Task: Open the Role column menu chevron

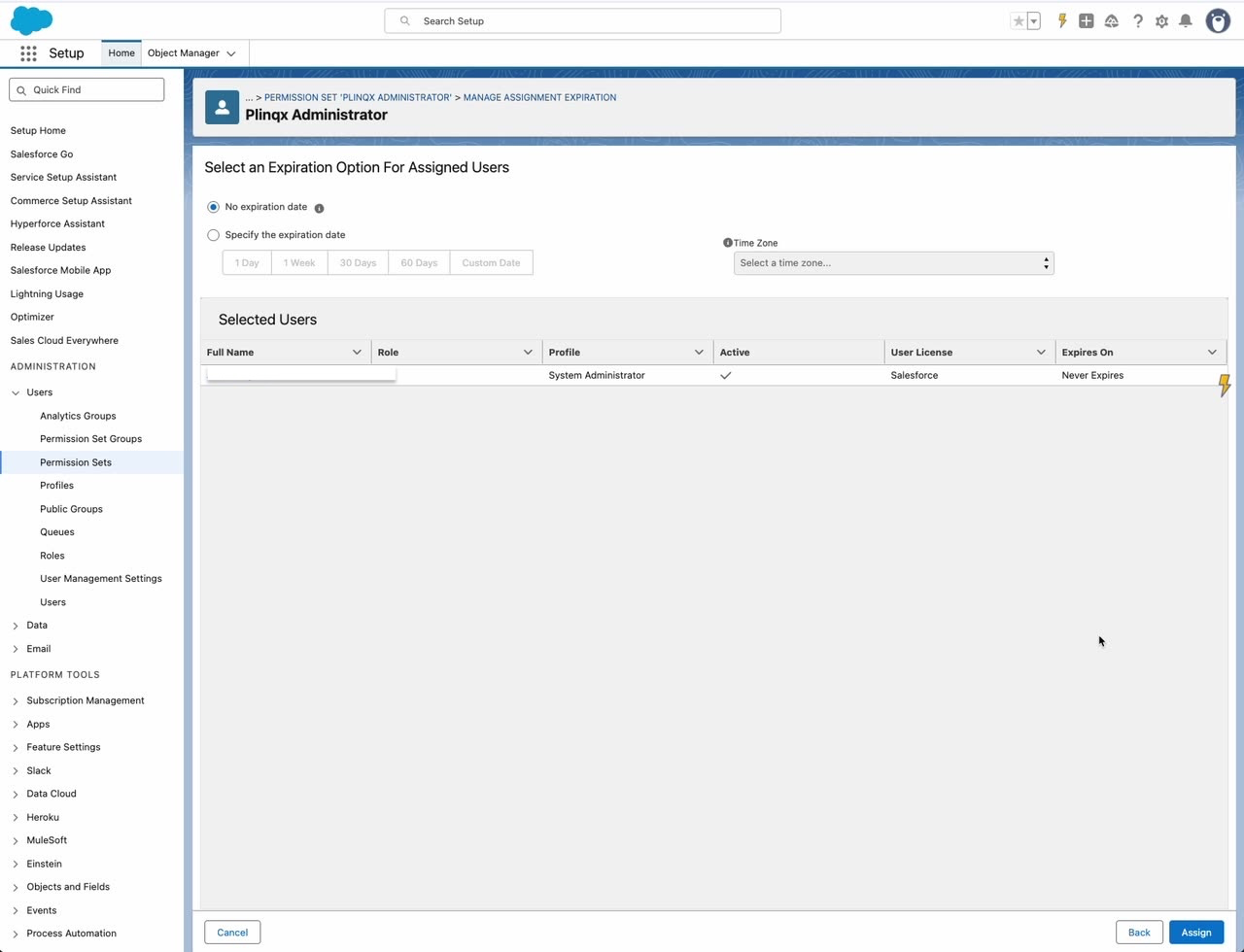Action: 528,352
